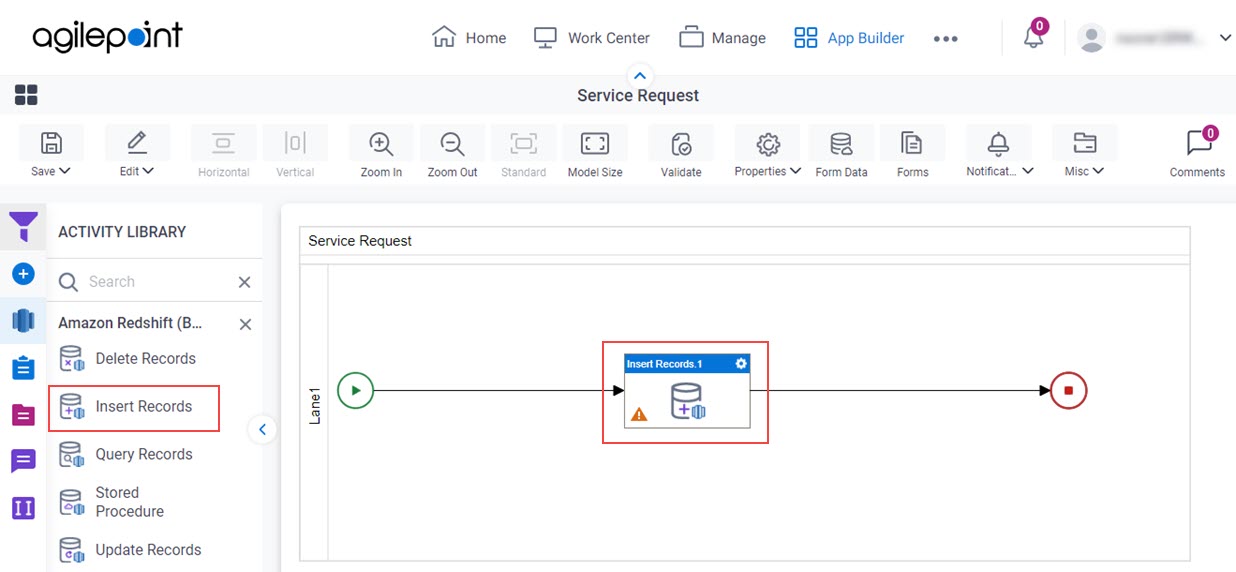Expand the Notifications toolbar dropdown arrow

(x=1028, y=171)
